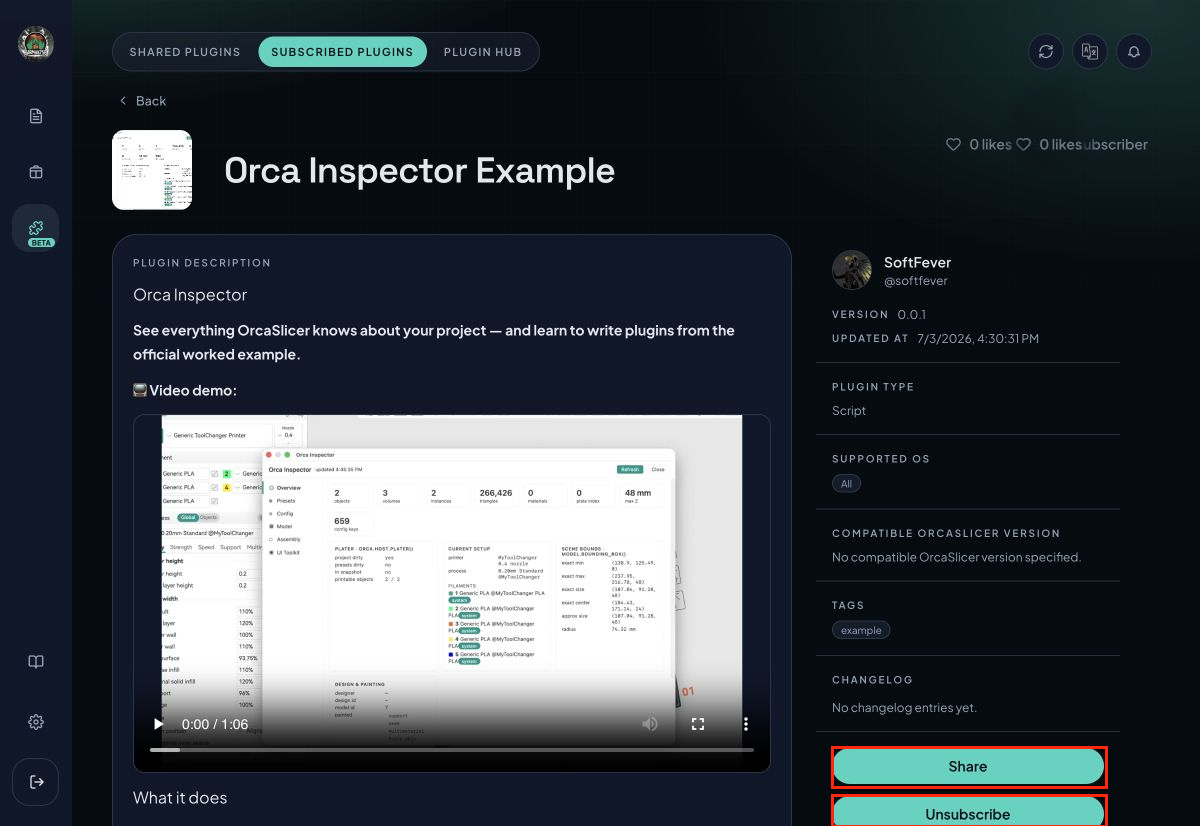Open the document page icon in sidebar
The height and width of the screenshot is (826, 1200).
[x=36, y=116]
